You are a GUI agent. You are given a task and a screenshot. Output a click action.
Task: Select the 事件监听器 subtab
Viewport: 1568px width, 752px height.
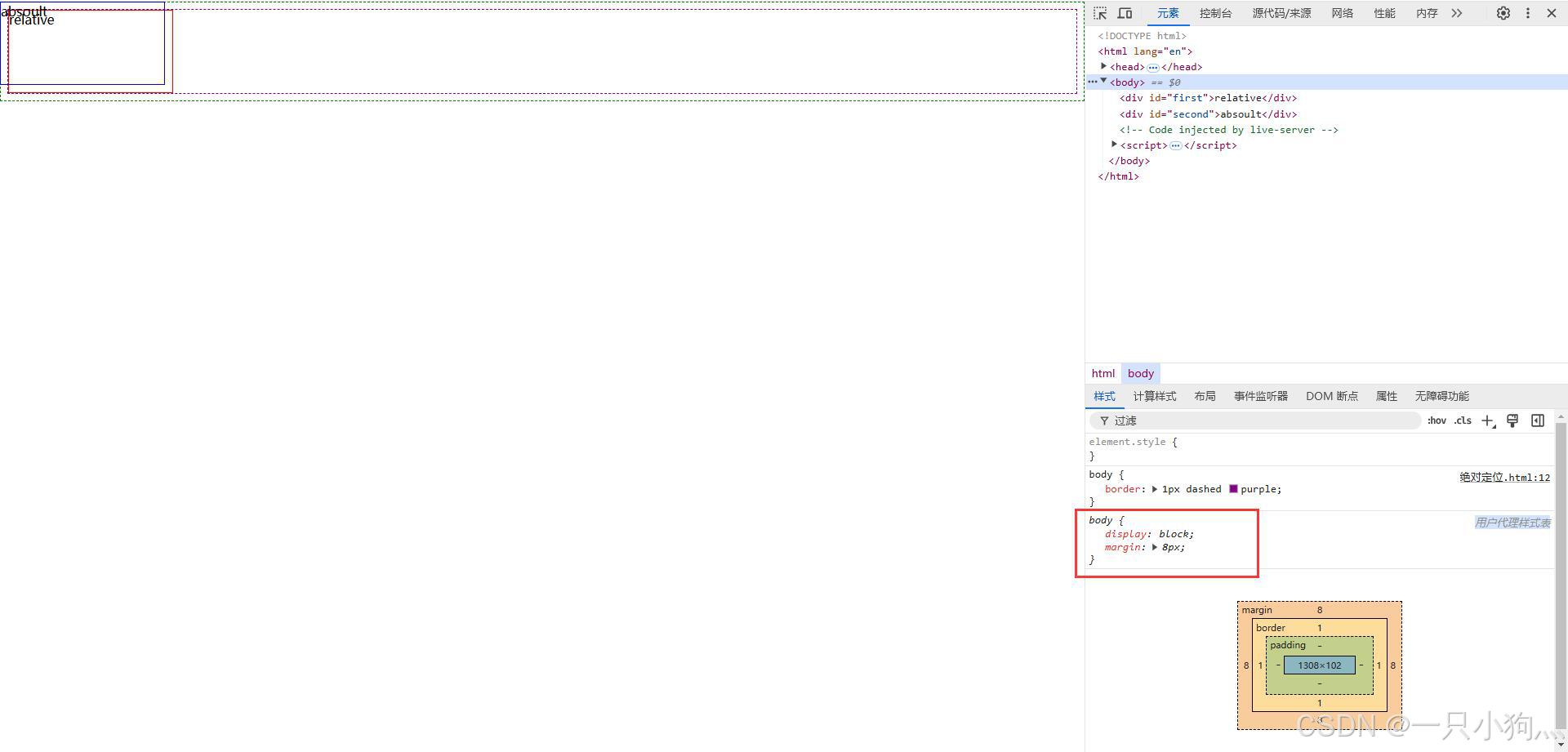point(1261,396)
